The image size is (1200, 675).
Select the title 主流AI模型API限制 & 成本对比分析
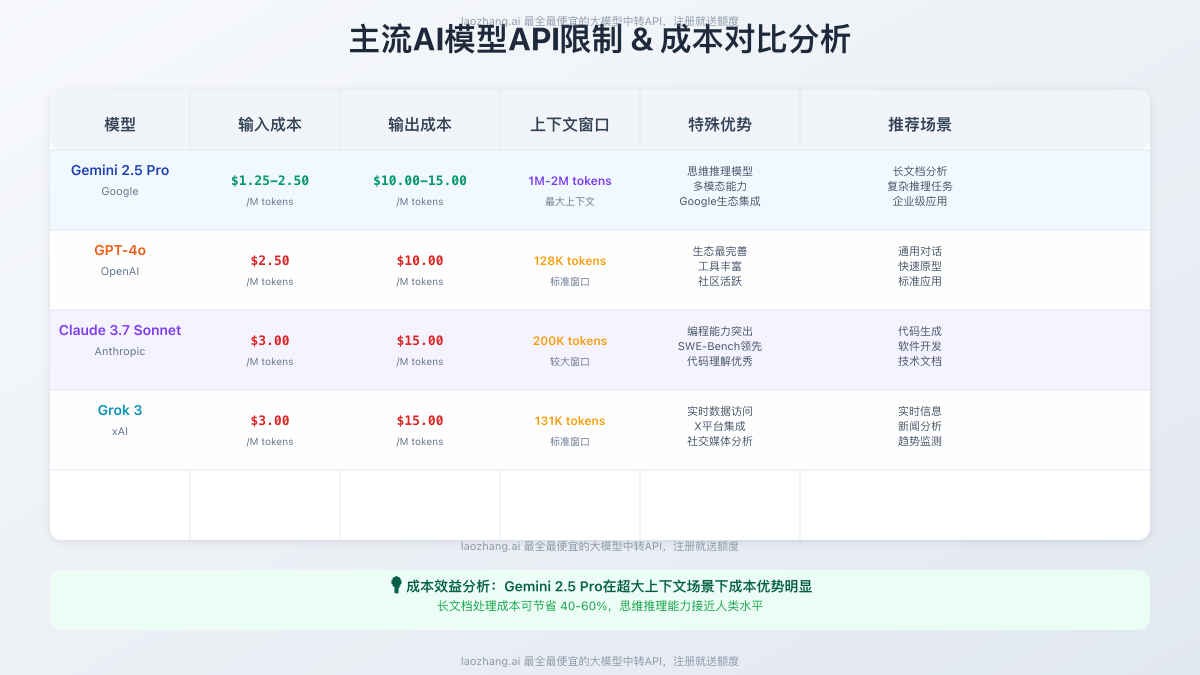pyautogui.click(x=600, y=41)
